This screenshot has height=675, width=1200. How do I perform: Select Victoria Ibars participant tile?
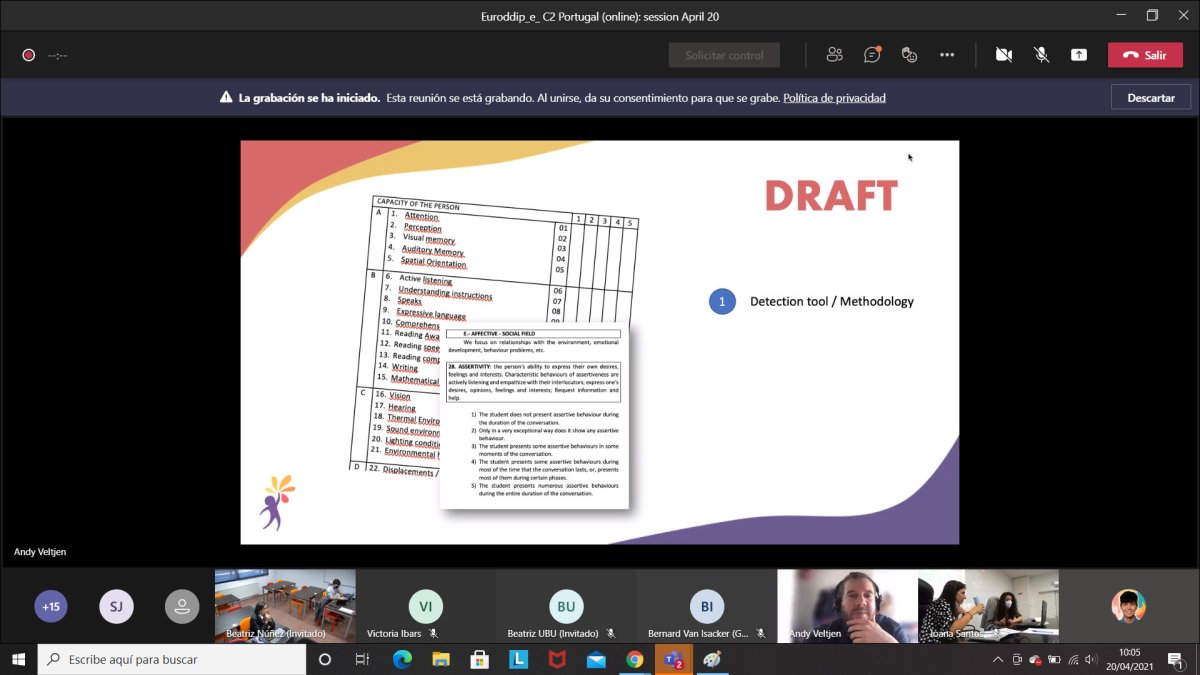(425, 606)
